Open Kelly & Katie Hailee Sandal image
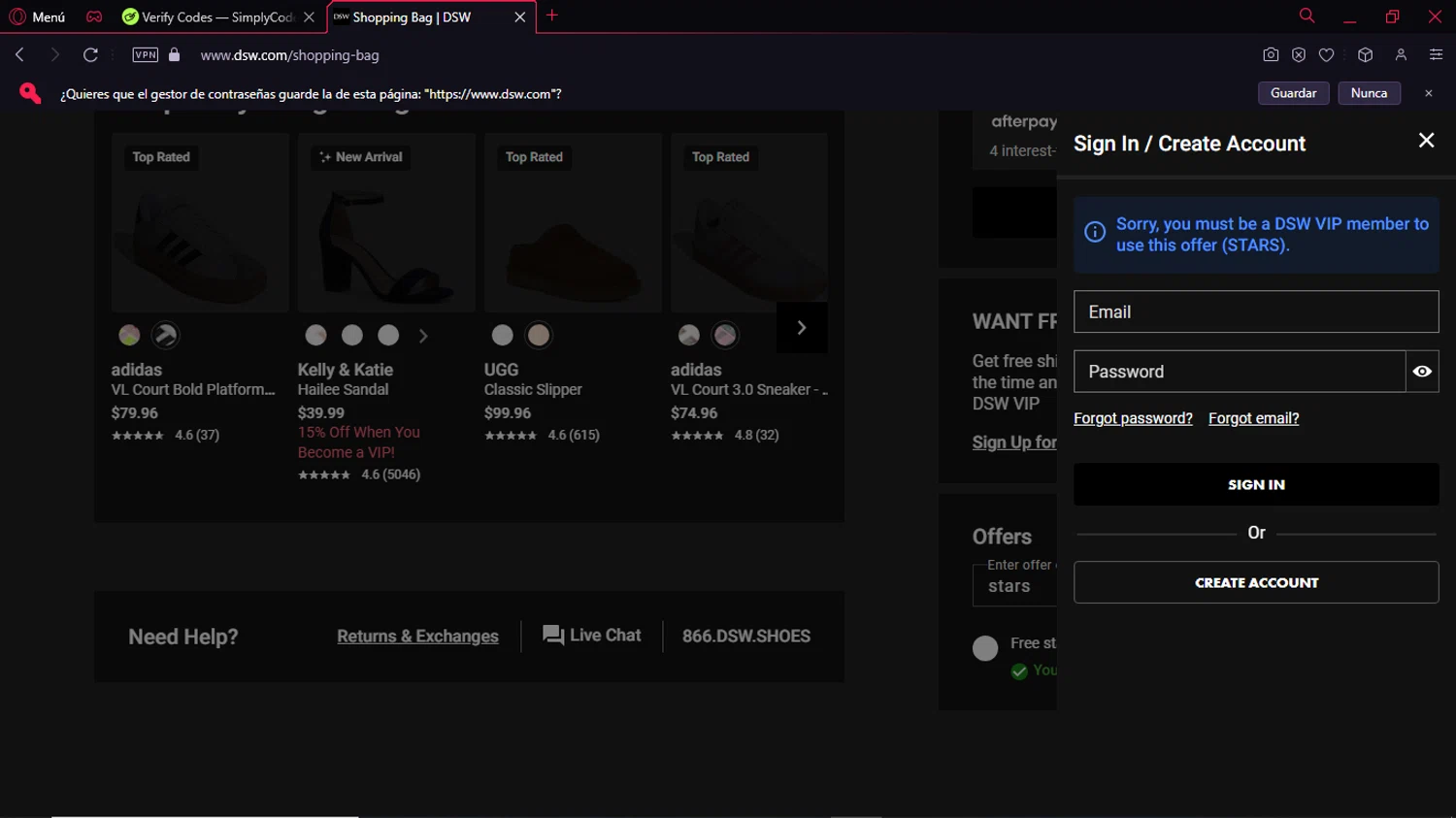1456x818 pixels. coord(386,223)
